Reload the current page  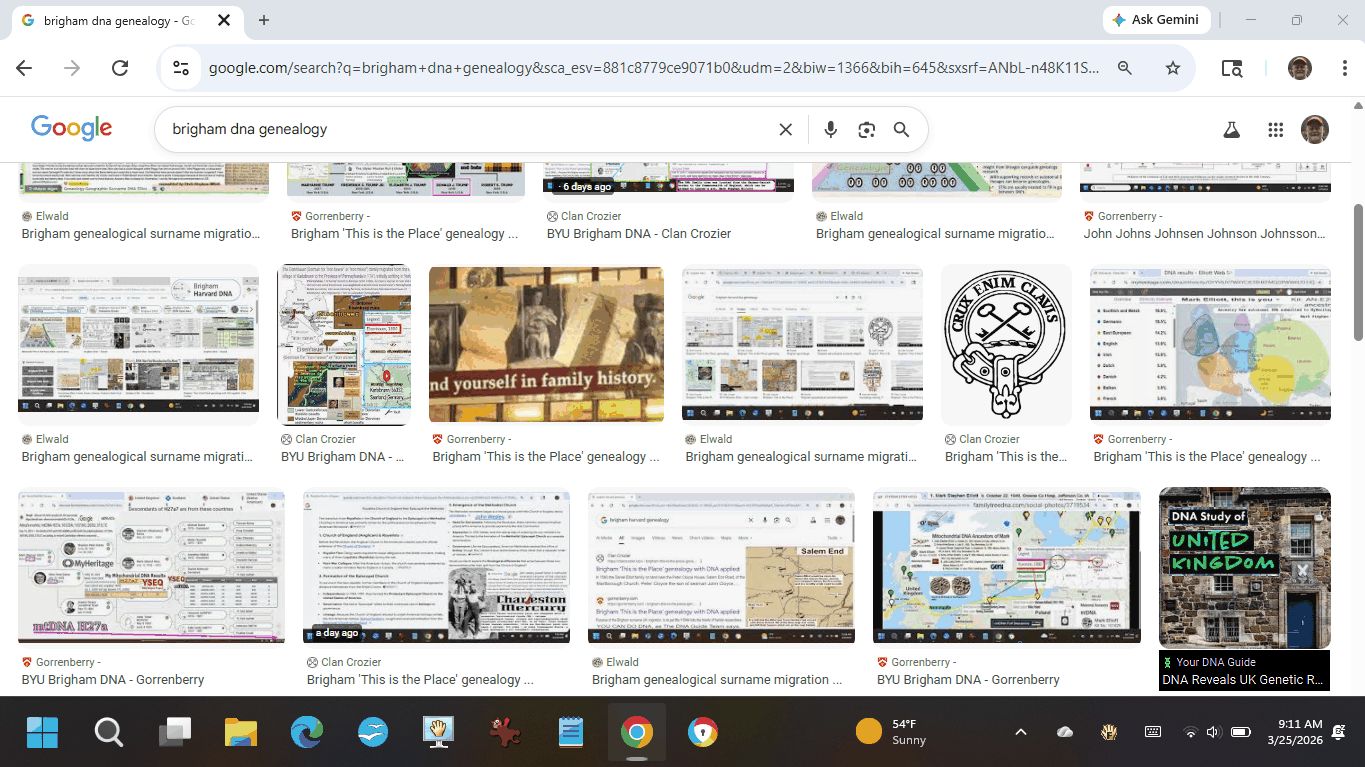point(120,68)
